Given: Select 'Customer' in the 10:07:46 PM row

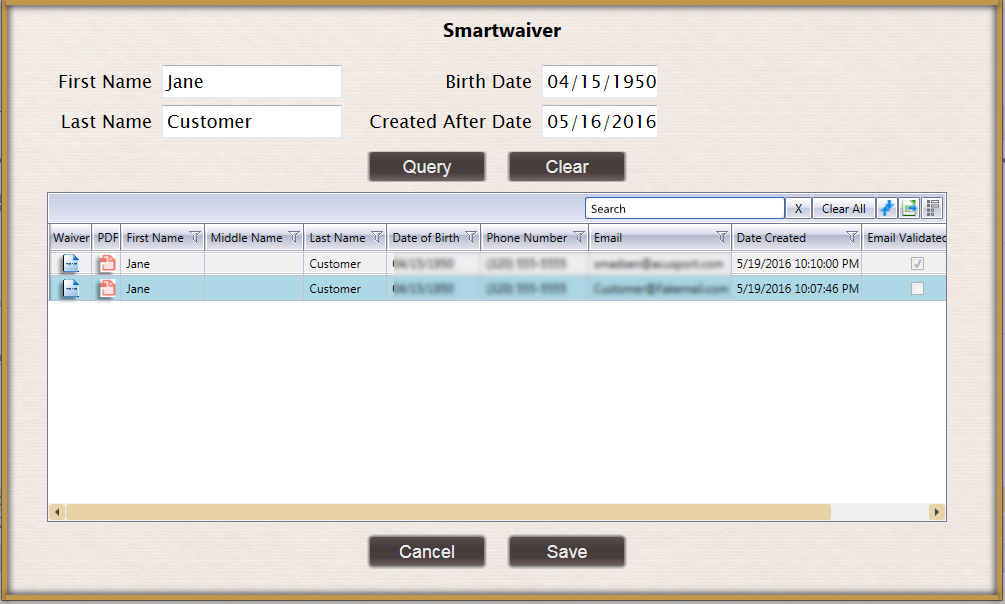Looking at the screenshot, I should [345, 289].
